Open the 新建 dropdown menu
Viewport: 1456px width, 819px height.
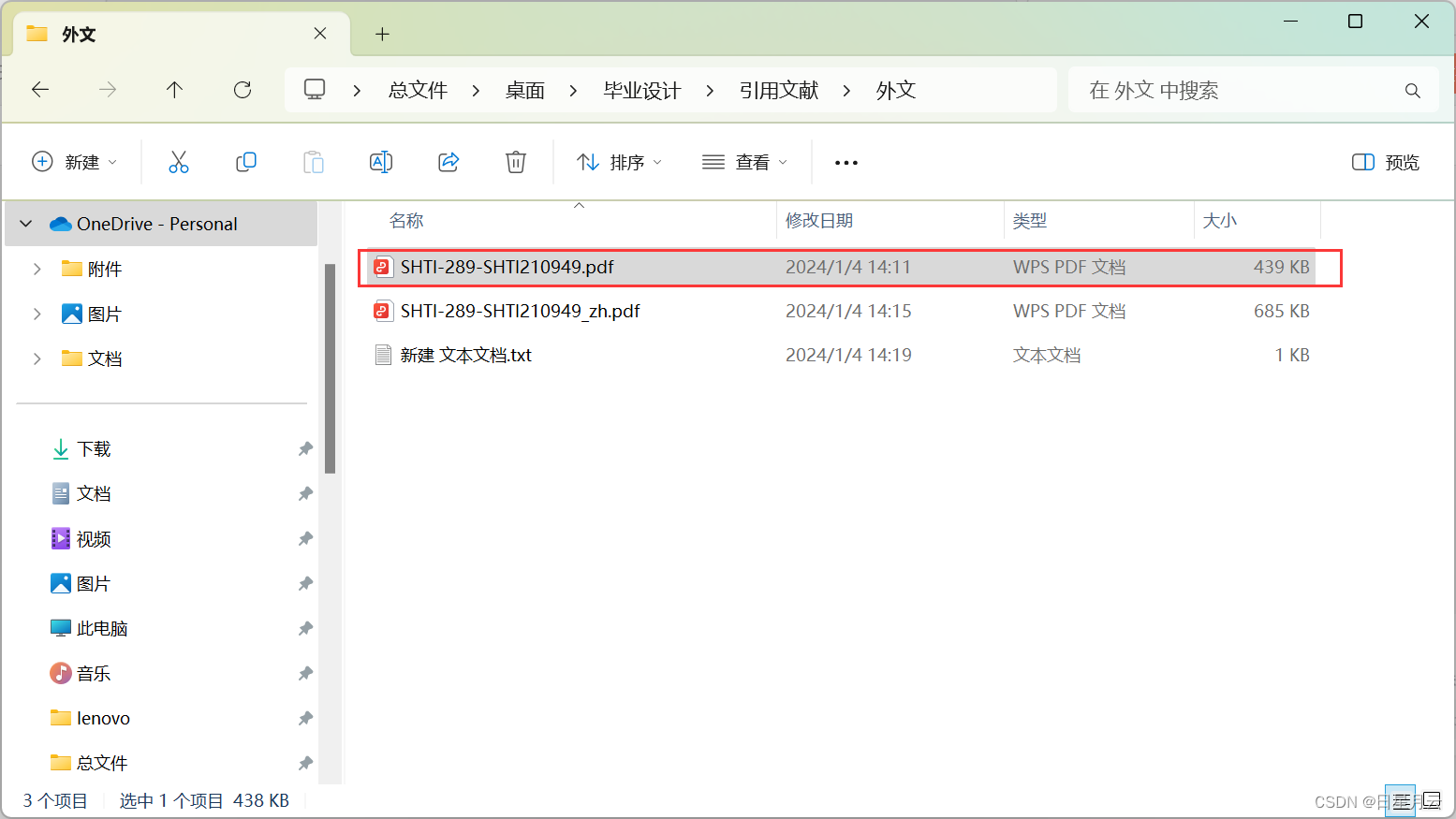pos(75,162)
